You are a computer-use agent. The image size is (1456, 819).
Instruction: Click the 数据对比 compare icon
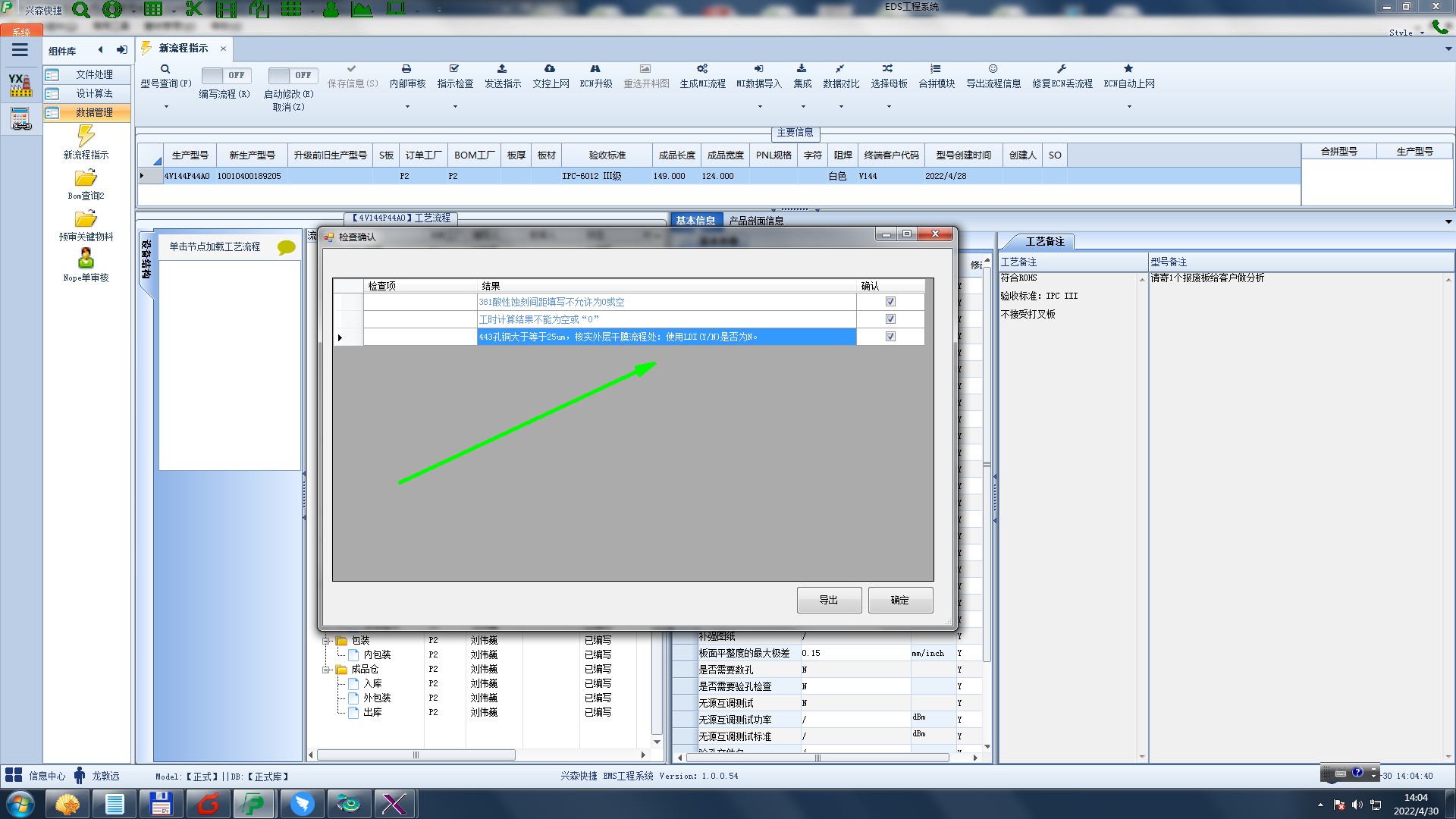[840, 69]
